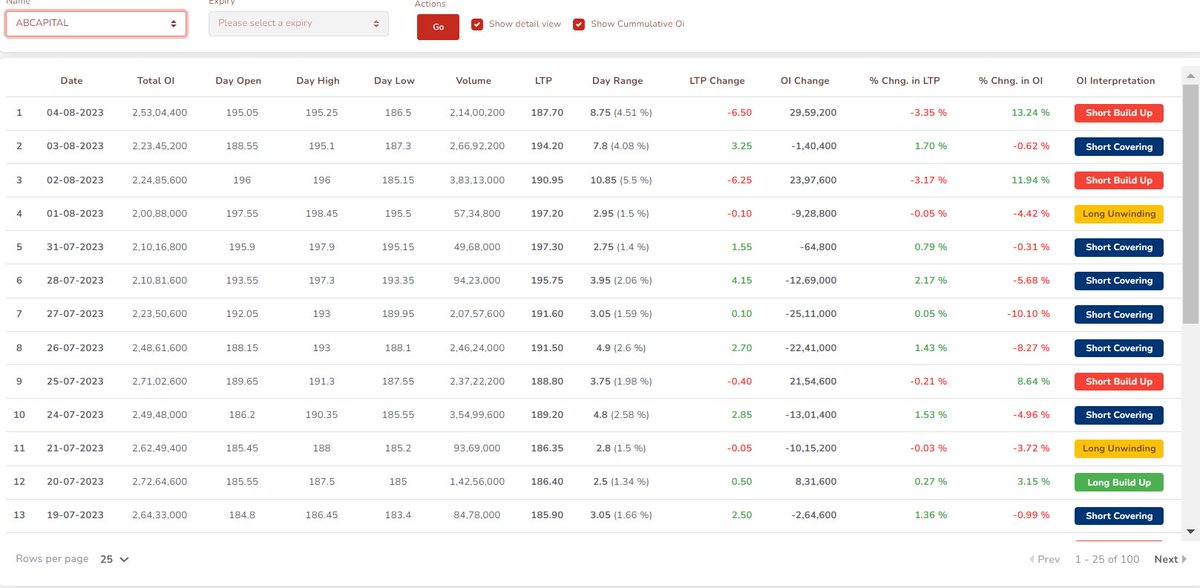The height and width of the screenshot is (588, 1200).
Task: Go to Next page of results
Action: pyautogui.click(x=1169, y=559)
